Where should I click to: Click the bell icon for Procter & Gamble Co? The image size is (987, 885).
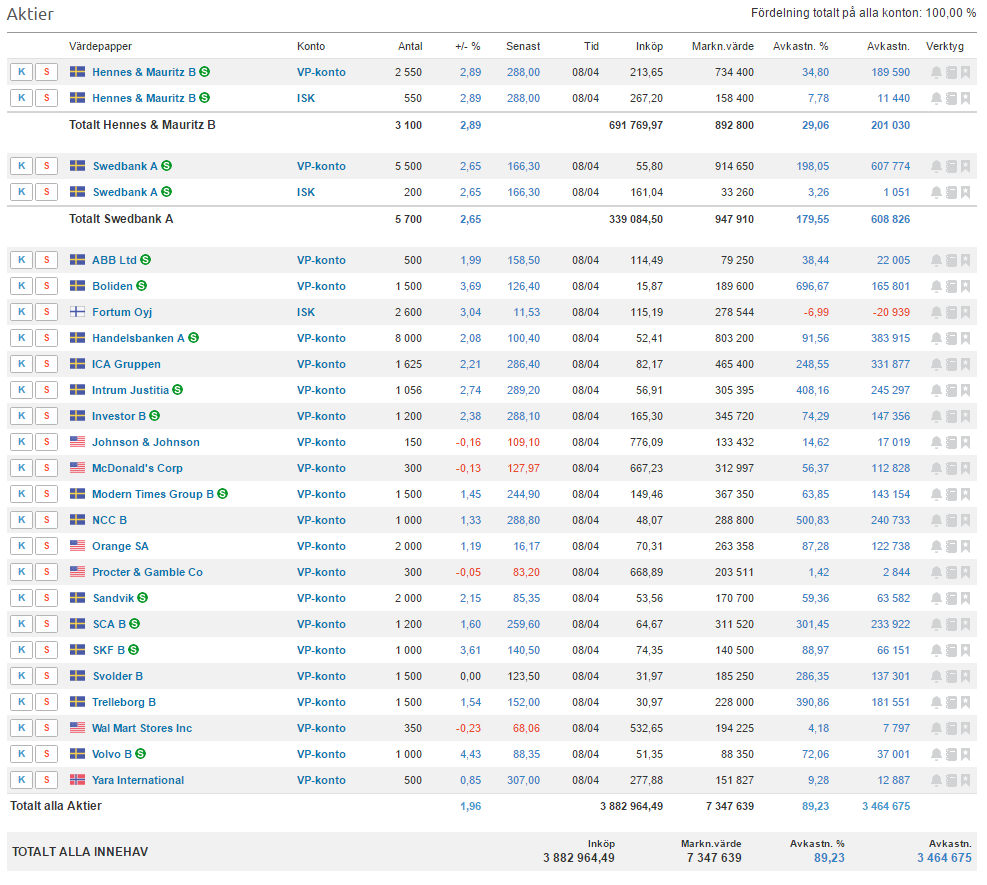[x=936, y=572]
